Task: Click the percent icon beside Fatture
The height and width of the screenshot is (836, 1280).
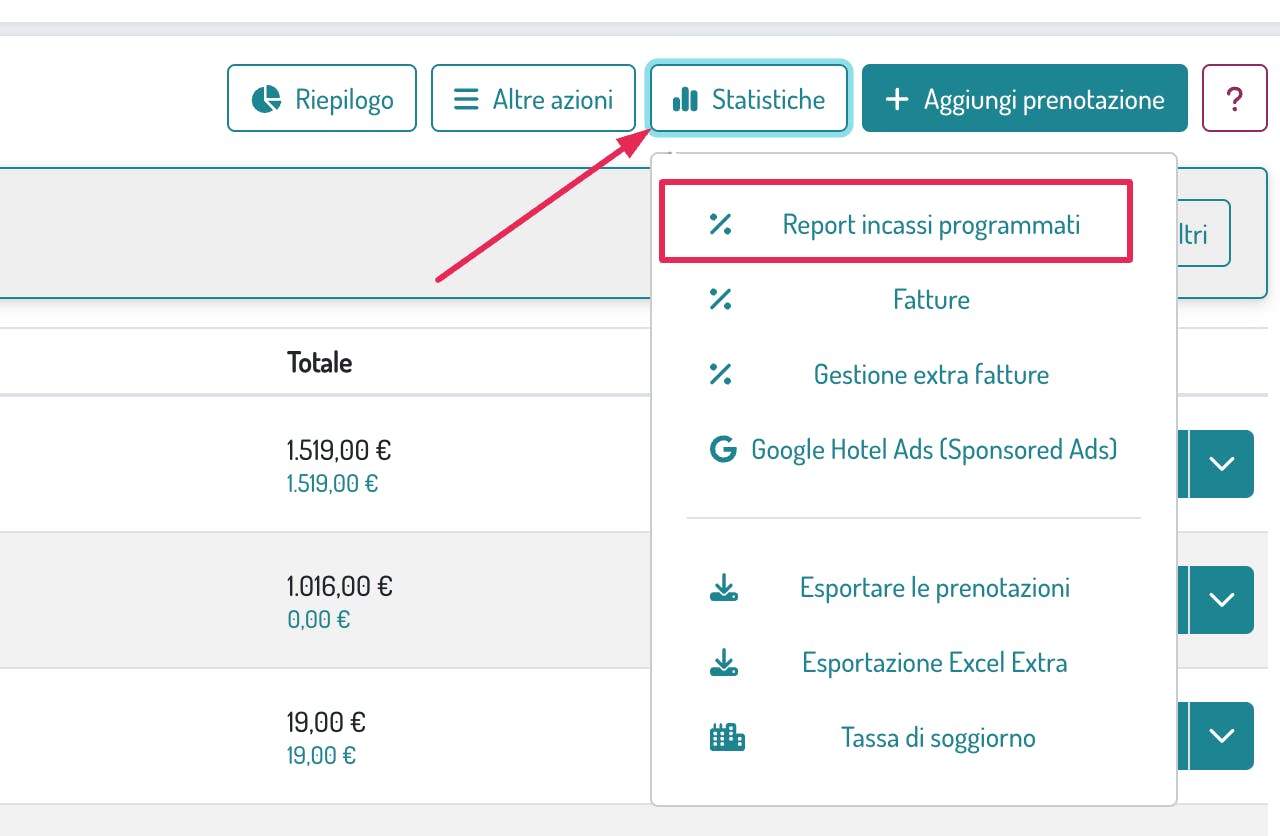Action: click(720, 299)
